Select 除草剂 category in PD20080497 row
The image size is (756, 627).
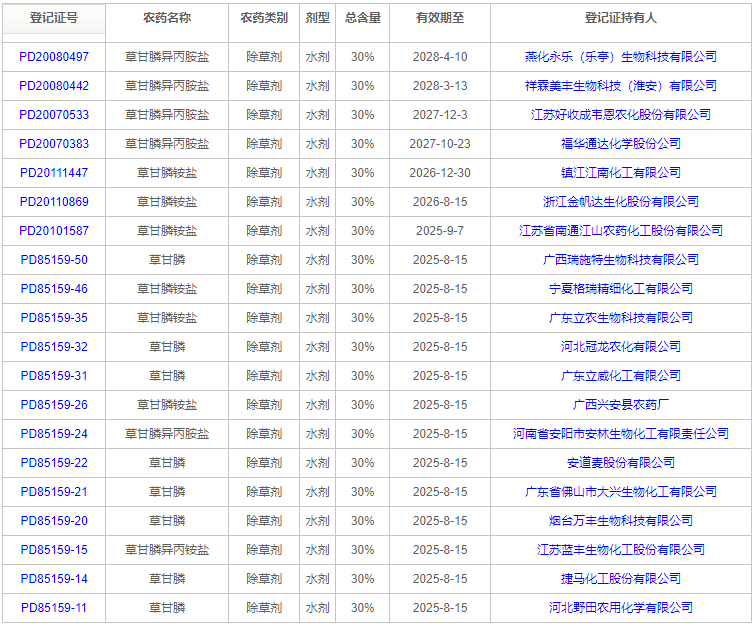tap(264, 57)
